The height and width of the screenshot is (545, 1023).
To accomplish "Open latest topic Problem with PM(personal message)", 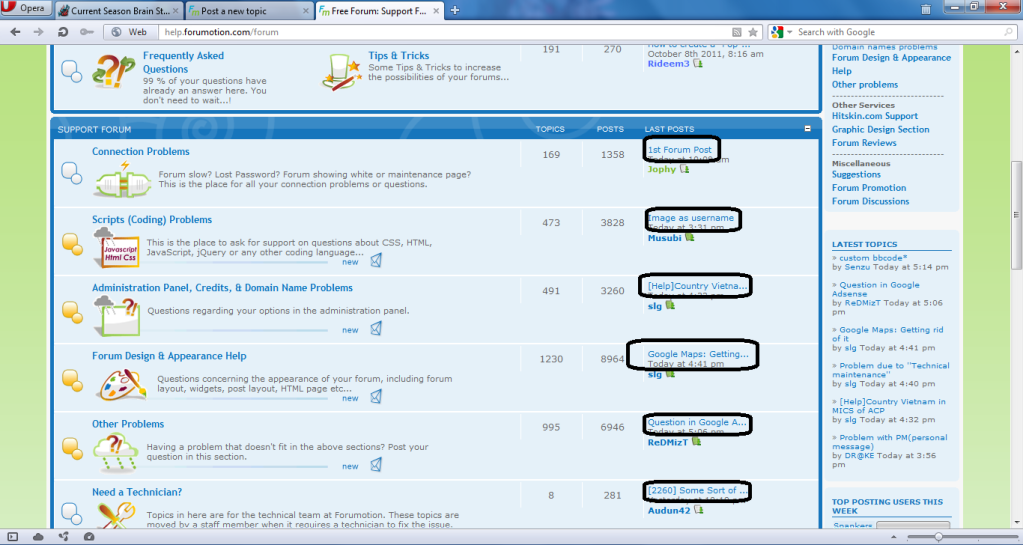I will point(889,442).
